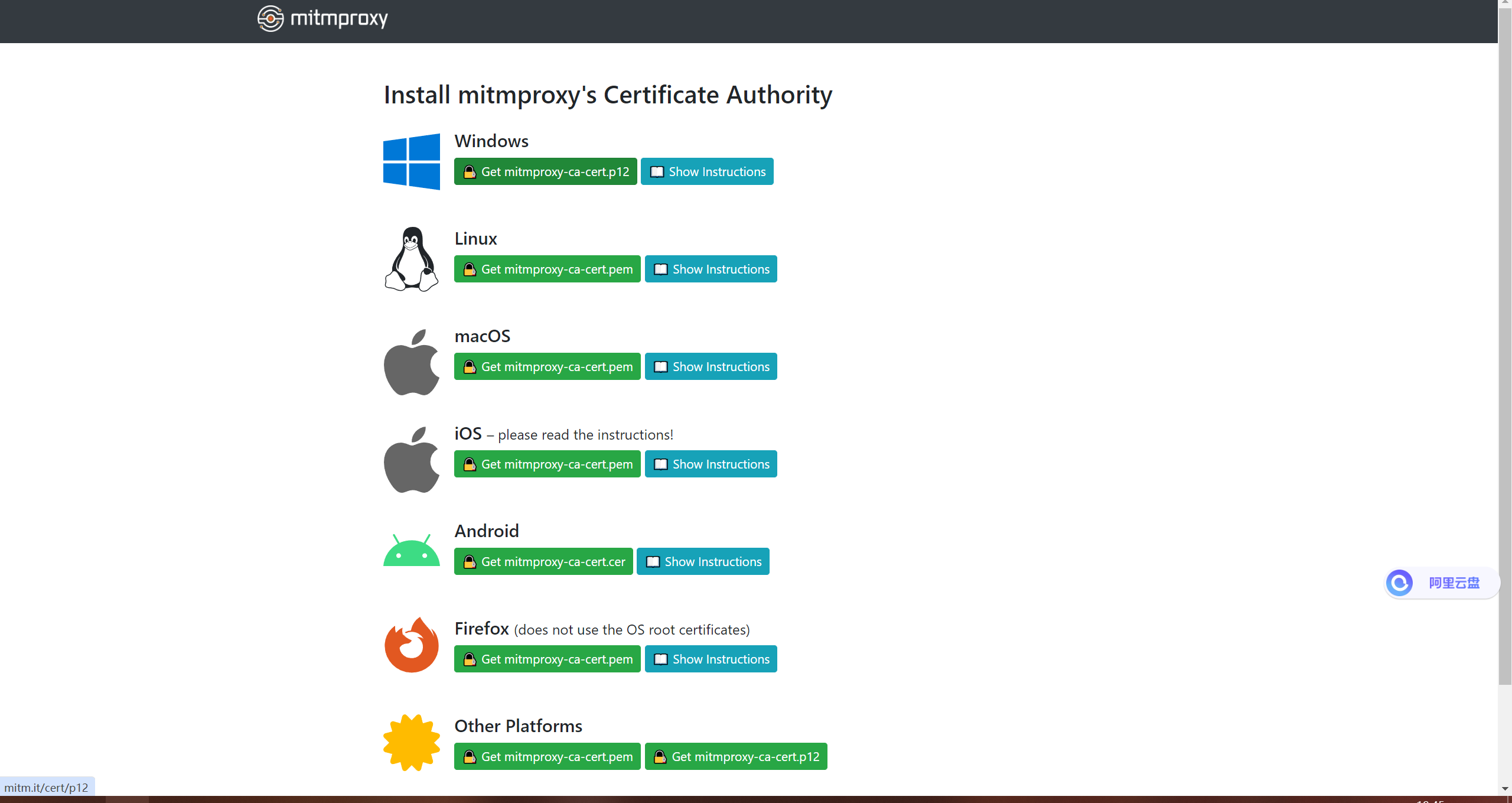Get Firefox mitmproxy-ca-cert.pem certificate
This screenshot has height=803, width=1512.
coord(547,659)
